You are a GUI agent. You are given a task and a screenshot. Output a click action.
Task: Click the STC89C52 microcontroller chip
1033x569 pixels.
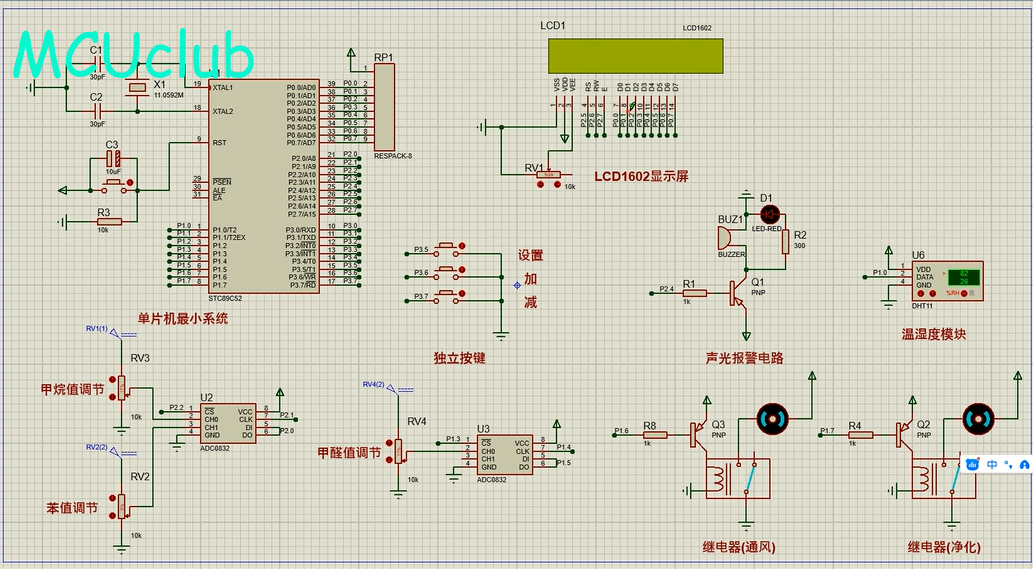point(264,185)
